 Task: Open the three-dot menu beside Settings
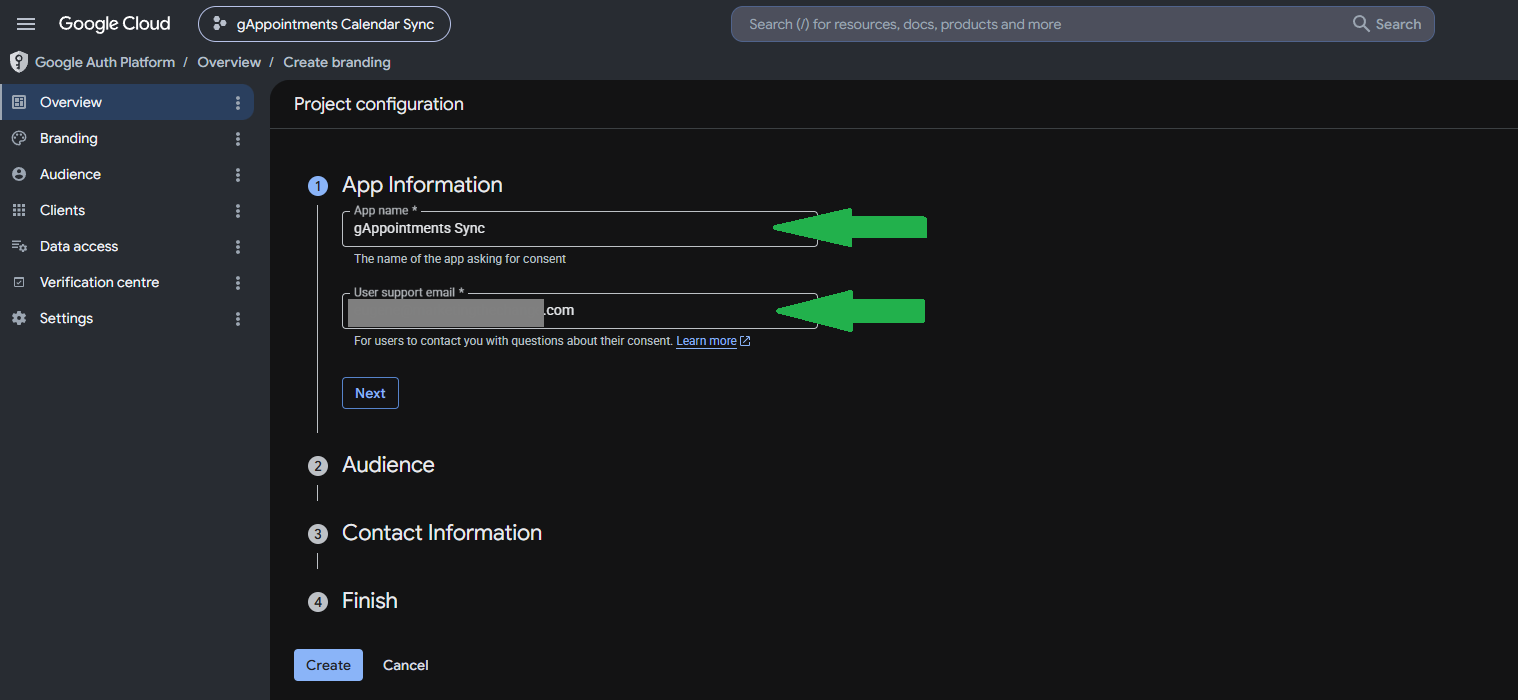tap(238, 319)
